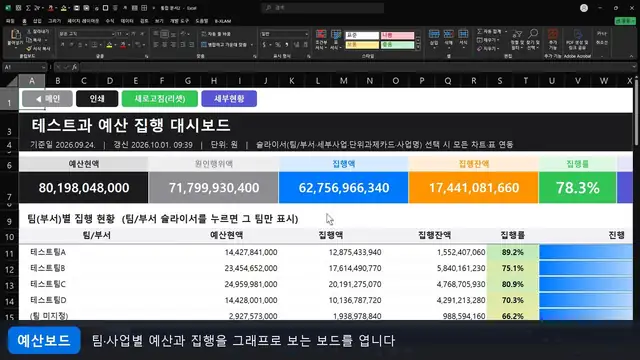640x360 pixels.
Task: Click the search box in title bar
Action: [x=322, y=8]
